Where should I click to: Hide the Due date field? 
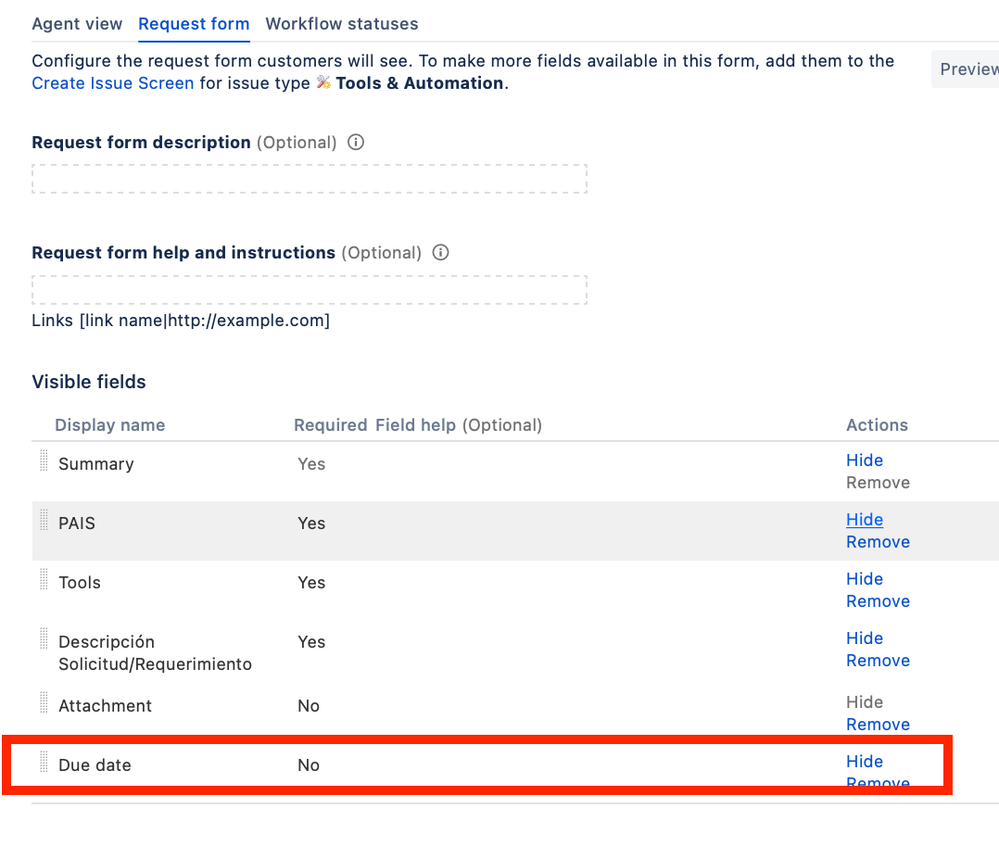point(864,762)
